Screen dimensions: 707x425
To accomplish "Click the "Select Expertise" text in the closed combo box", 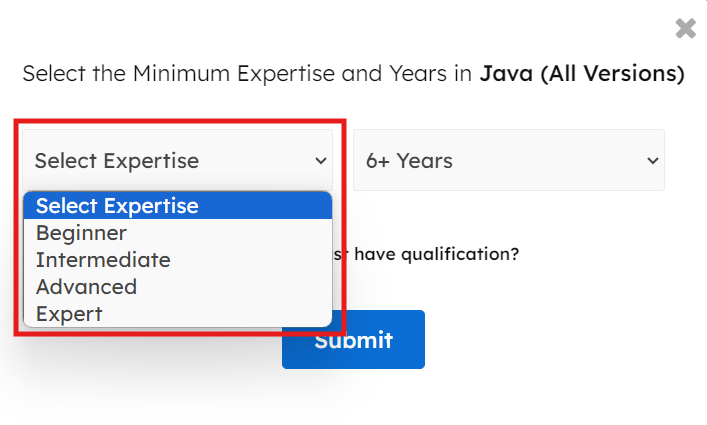I will tap(116, 160).
